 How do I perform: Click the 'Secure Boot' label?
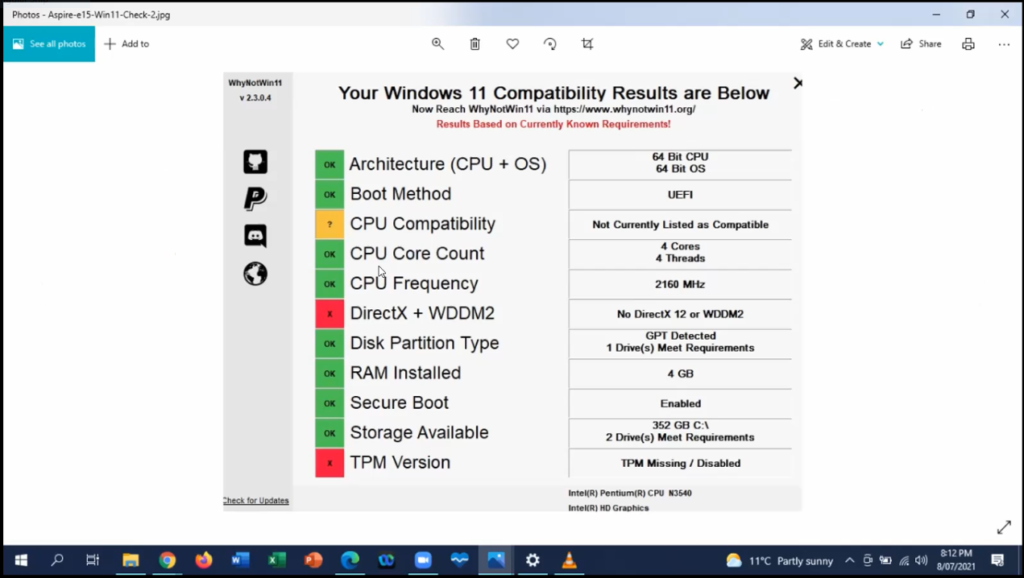pos(399,402)
